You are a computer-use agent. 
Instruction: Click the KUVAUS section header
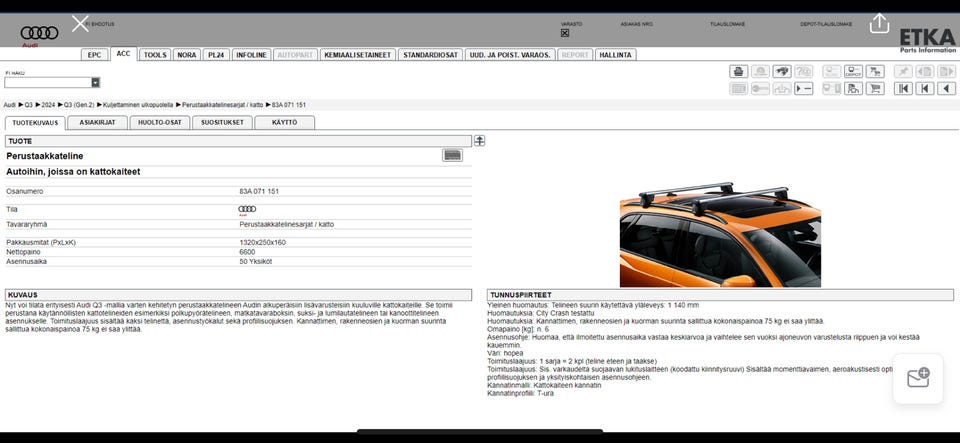pyautogui.click(x=238, y=295)
